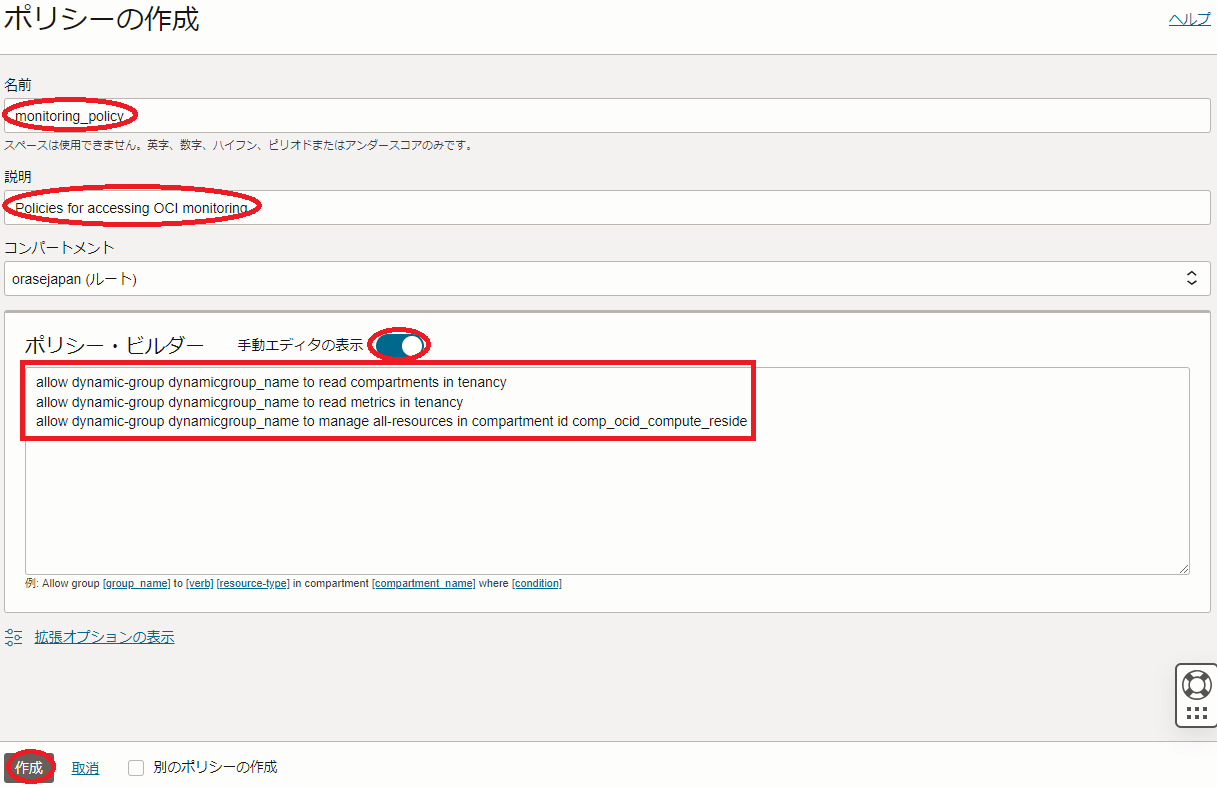Expand 拡張オプションの表示 advanced options
This screenshot has width=1217, height=788.
pyautogui.click(x=104, y=637)
